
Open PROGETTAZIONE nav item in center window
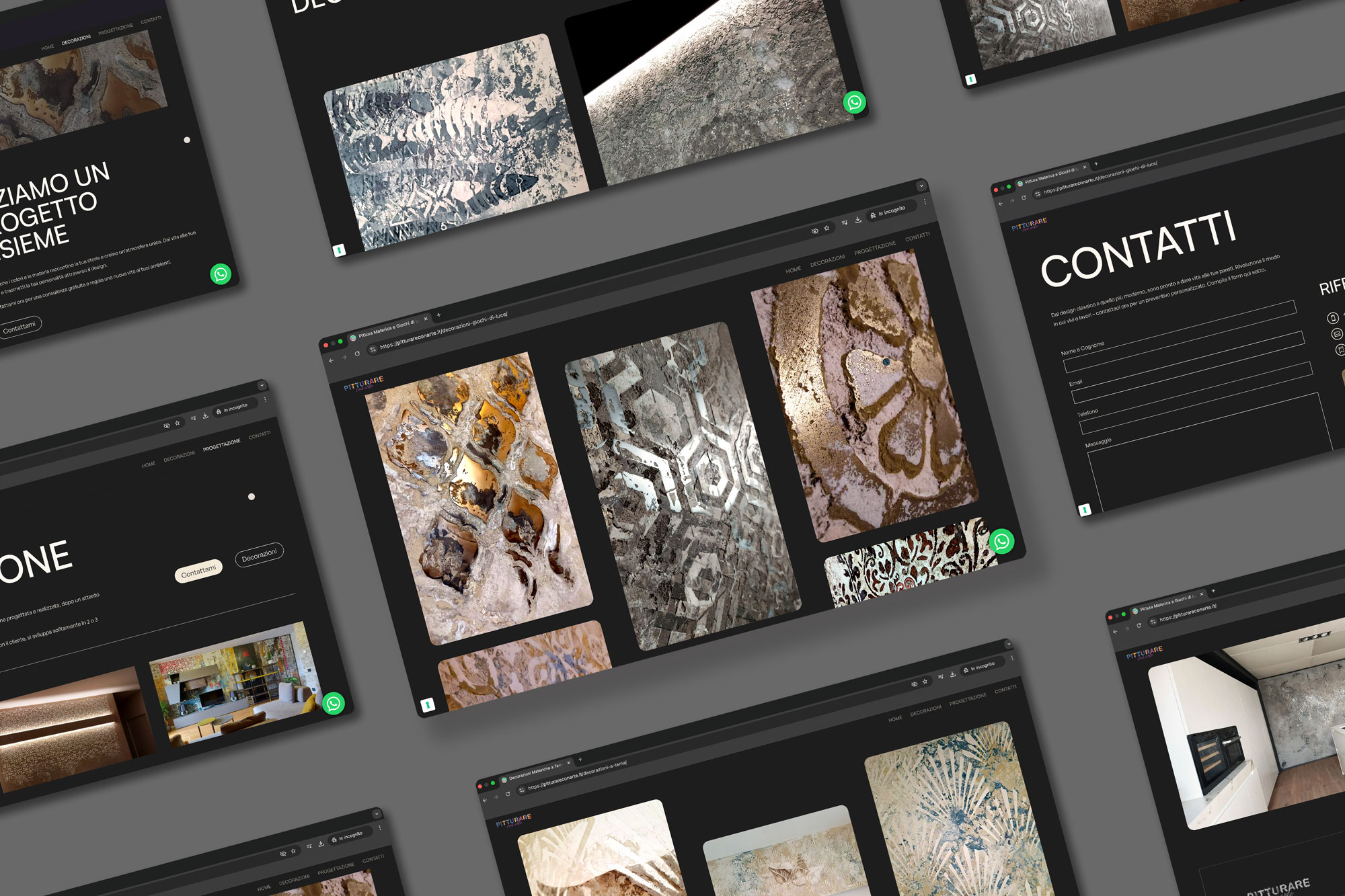click(874, 248)
